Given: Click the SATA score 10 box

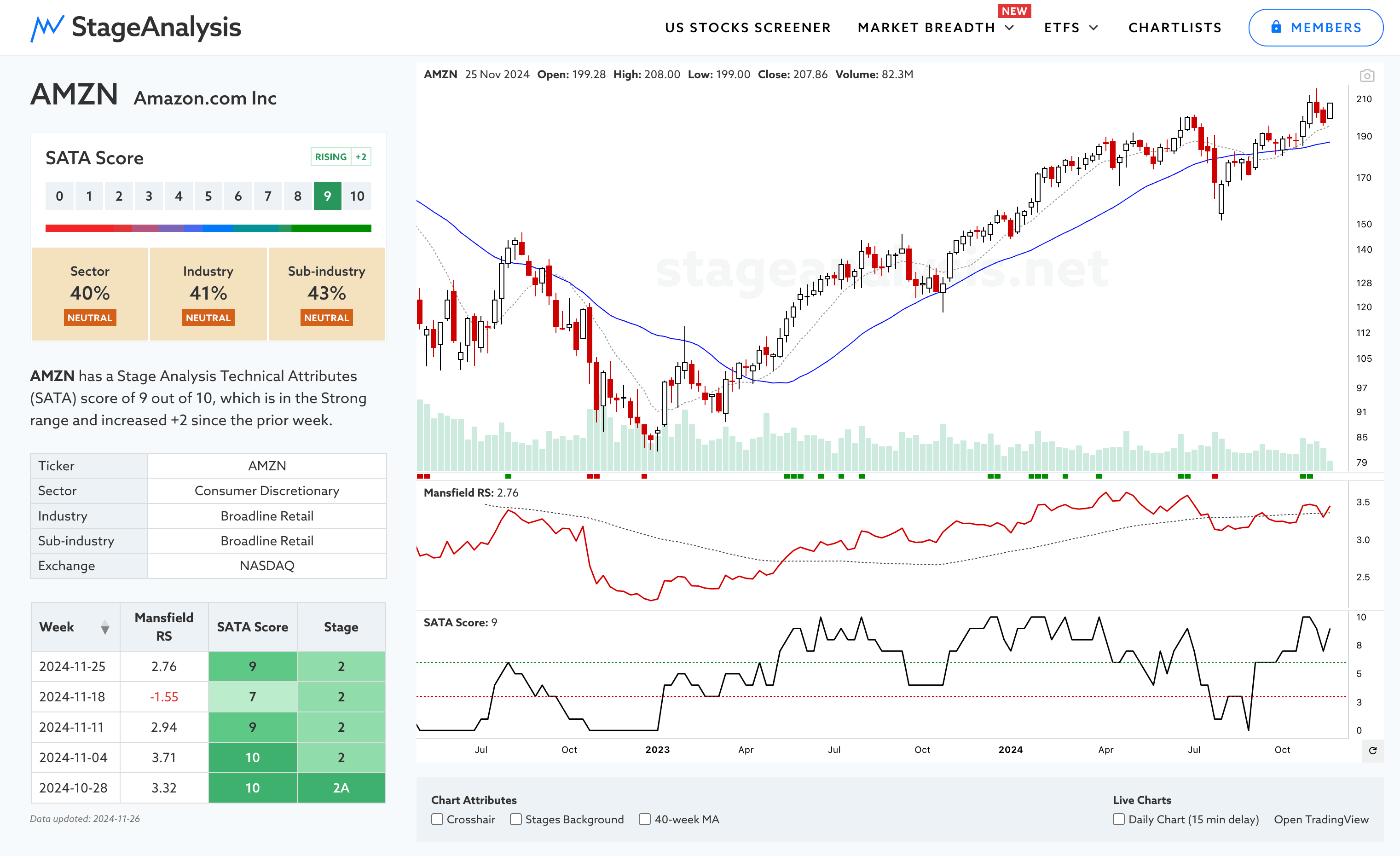Looking at the screenshot, I should coord(358,196).
